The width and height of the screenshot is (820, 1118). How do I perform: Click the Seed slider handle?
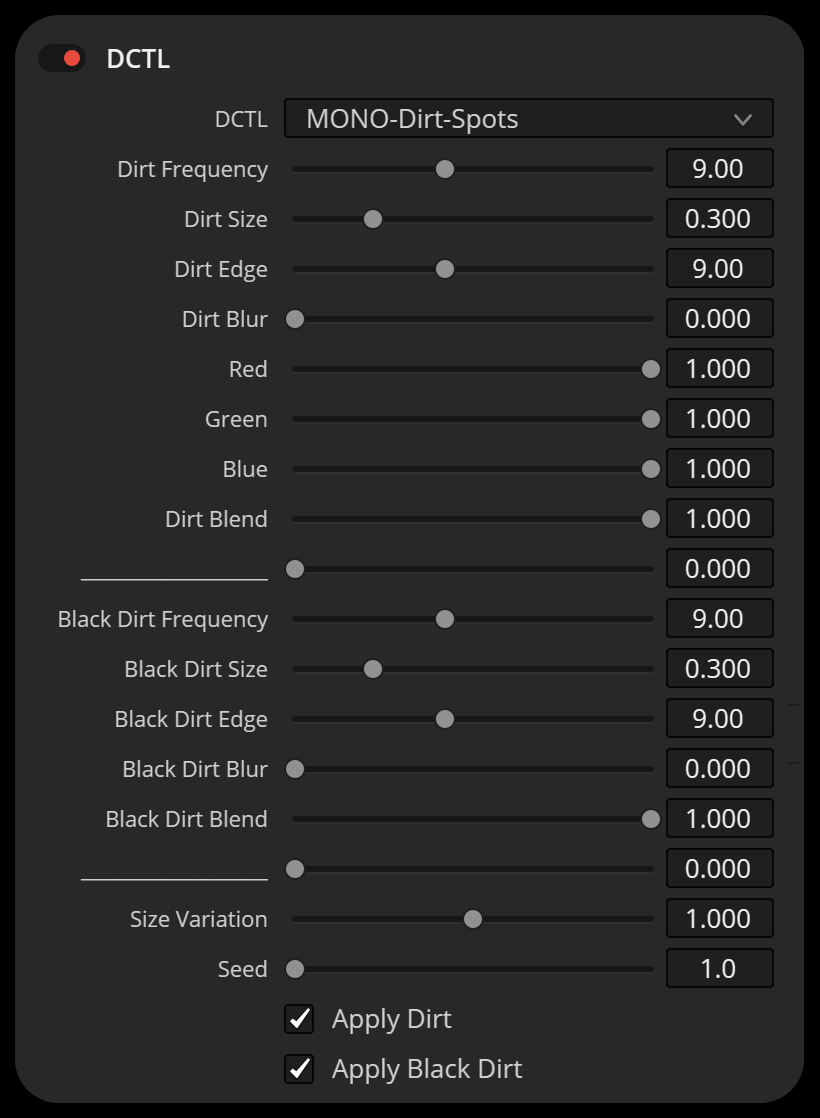pyautogui.click(x=295, y=969)
